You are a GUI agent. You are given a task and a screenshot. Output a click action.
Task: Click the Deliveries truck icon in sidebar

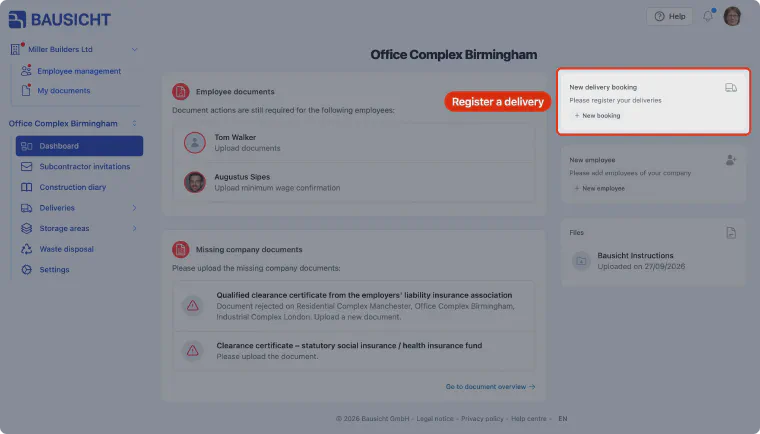click(27, 208)
